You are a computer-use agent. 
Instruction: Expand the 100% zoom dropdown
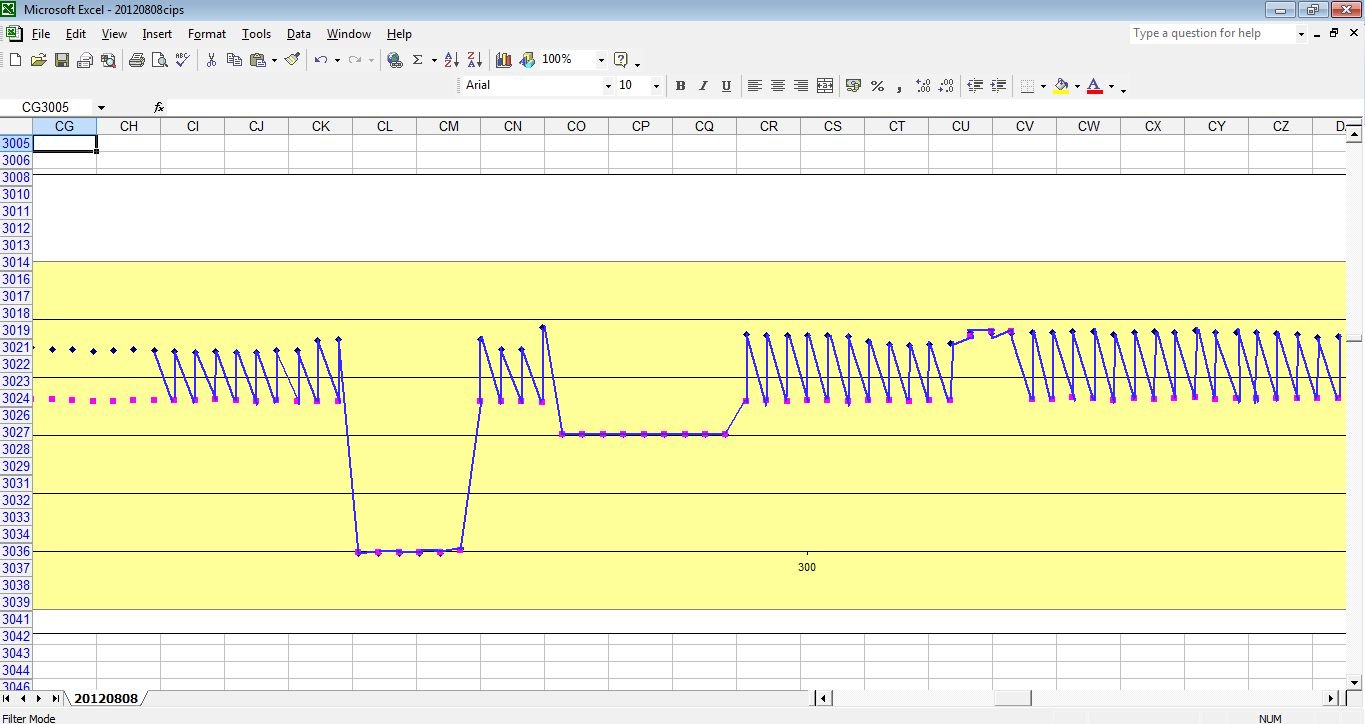601,60
